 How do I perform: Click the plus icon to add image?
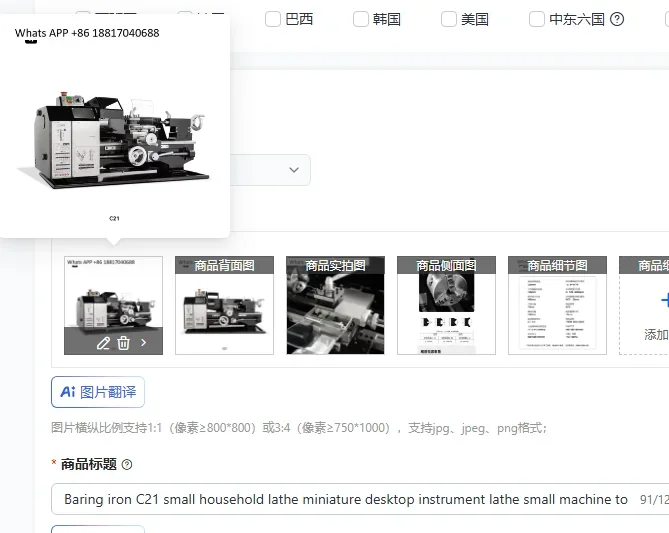(x=665, y=300)
